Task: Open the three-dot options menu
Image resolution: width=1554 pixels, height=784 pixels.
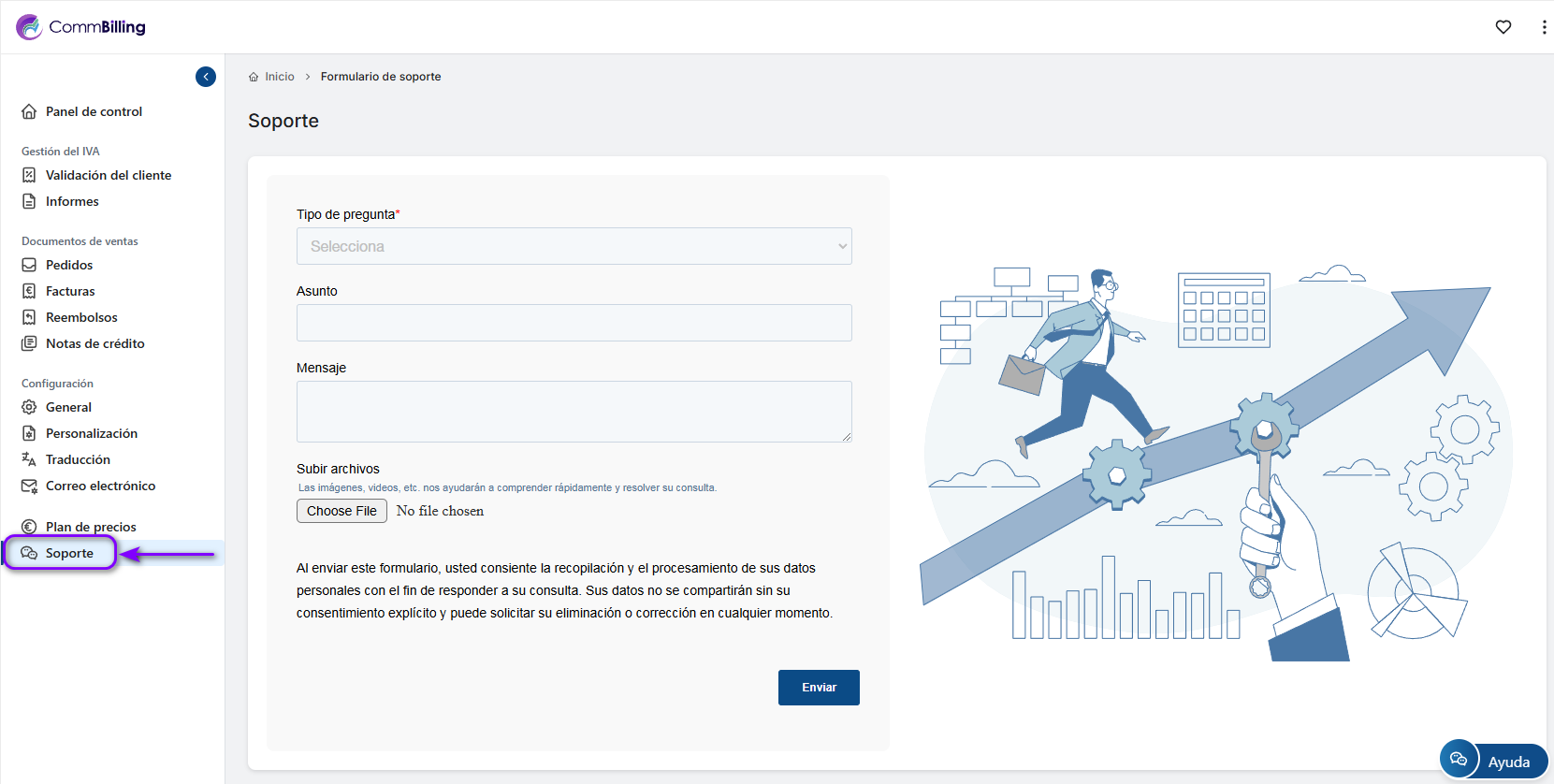Action: [x=1543, y=27]
